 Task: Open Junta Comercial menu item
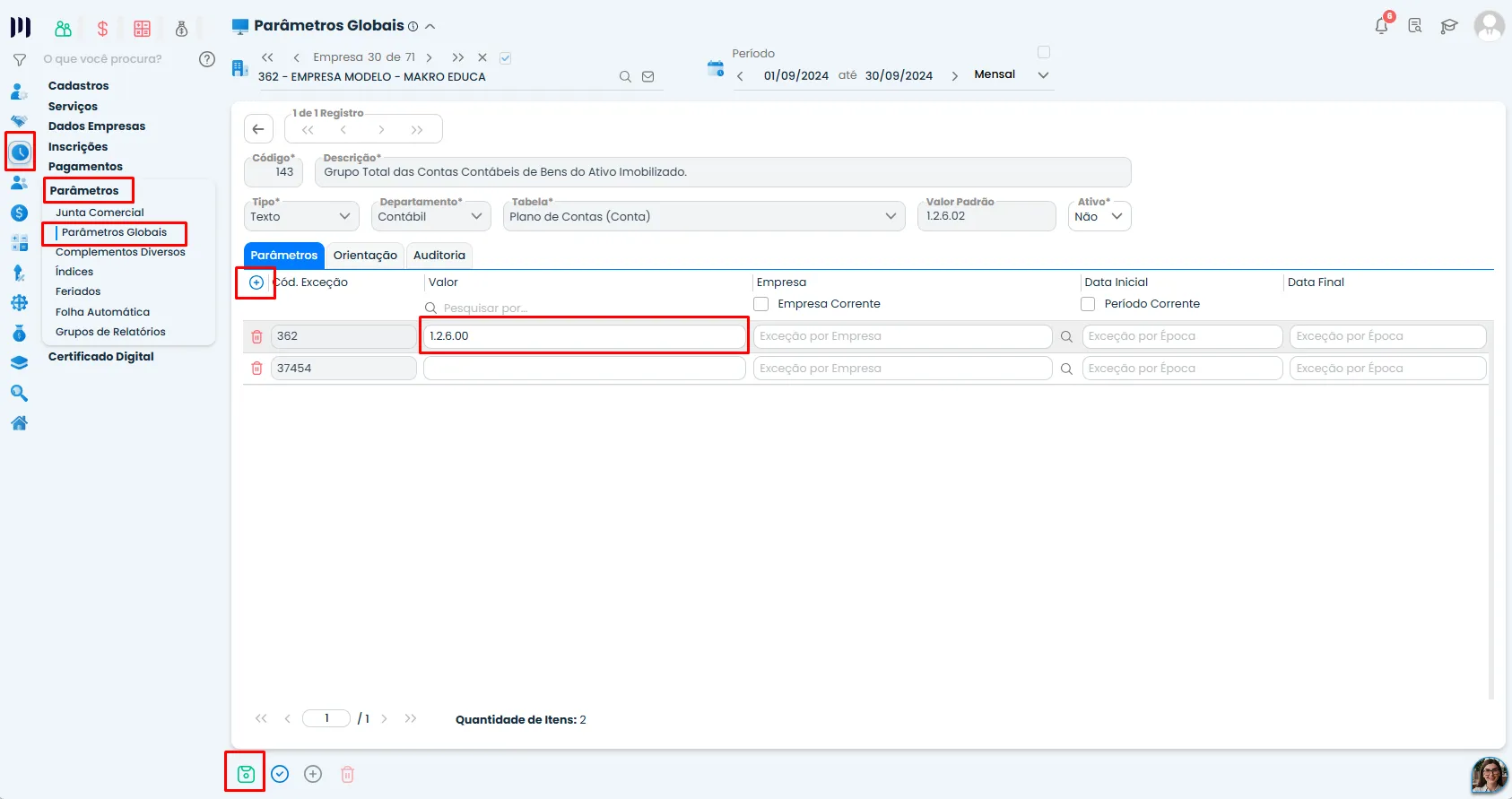click(x=100, y=213)
